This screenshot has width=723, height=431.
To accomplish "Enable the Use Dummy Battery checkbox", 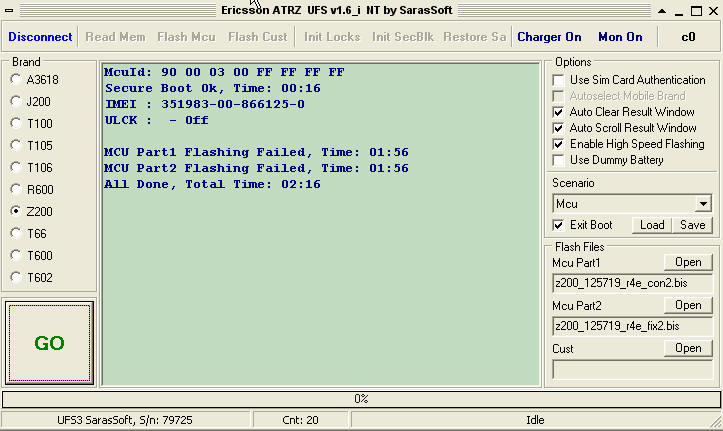I will [558, 160].
